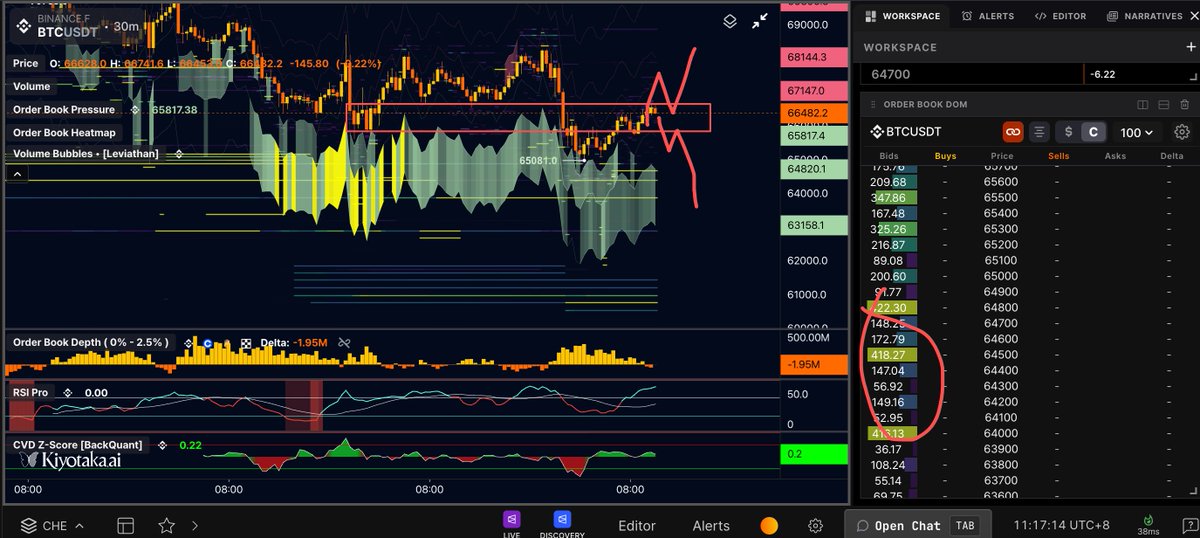Toggle the unlink icon next to Delta
This screenshot has height=538, width=1200.
343,343
